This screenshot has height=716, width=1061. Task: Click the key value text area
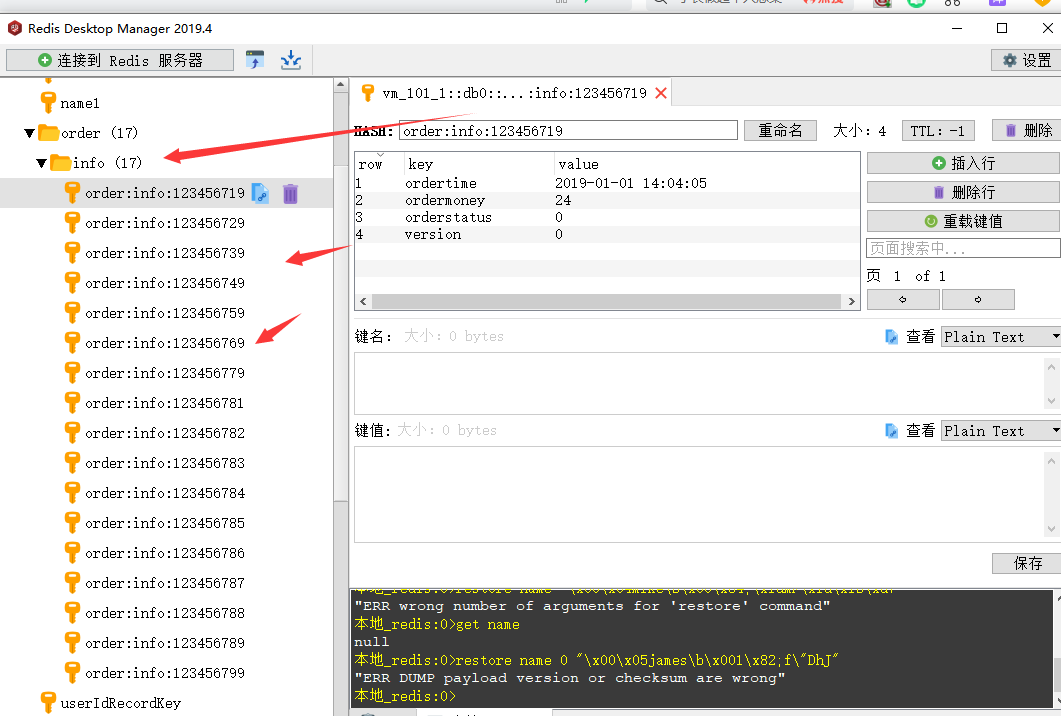pos(699,494)
